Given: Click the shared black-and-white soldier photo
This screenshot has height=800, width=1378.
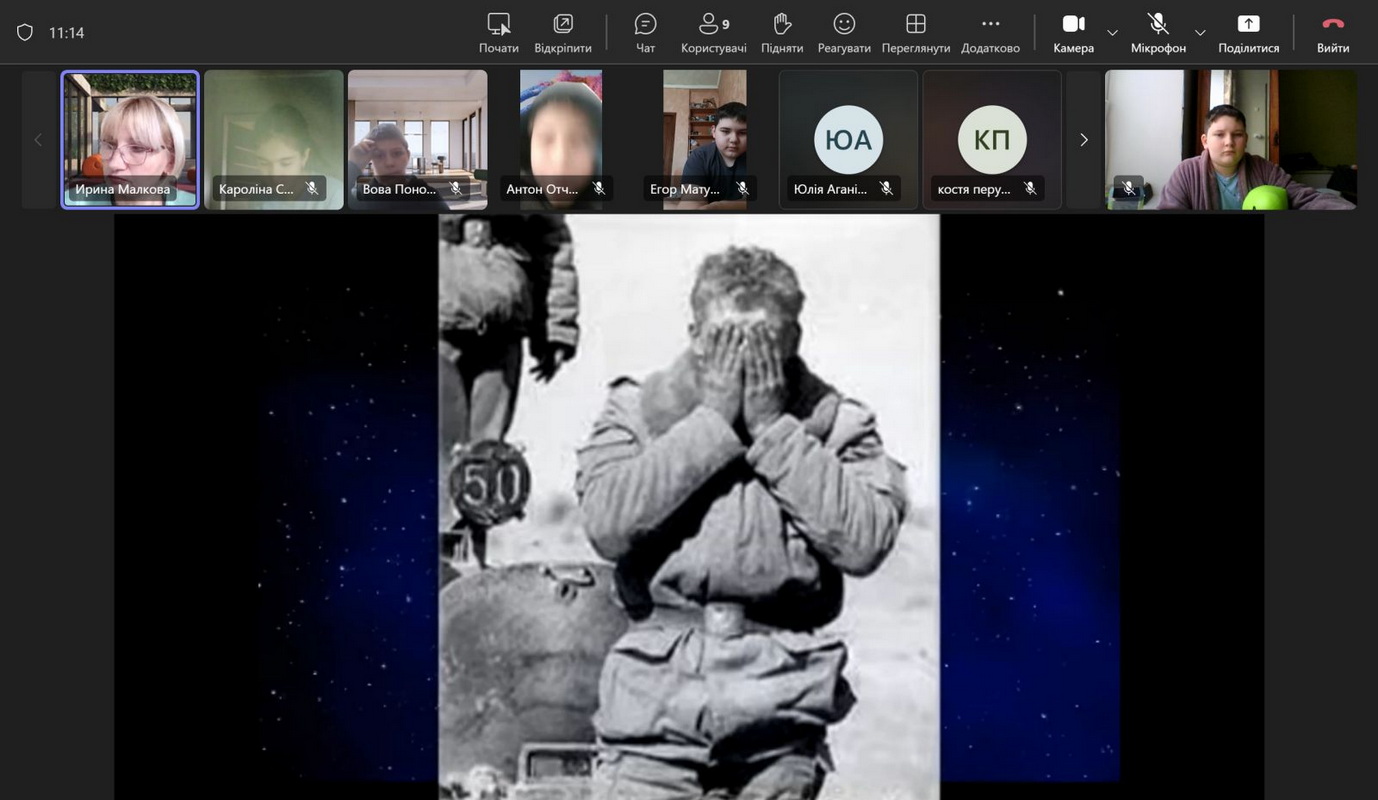Looking at the screenshot, I should pos(689,506).
